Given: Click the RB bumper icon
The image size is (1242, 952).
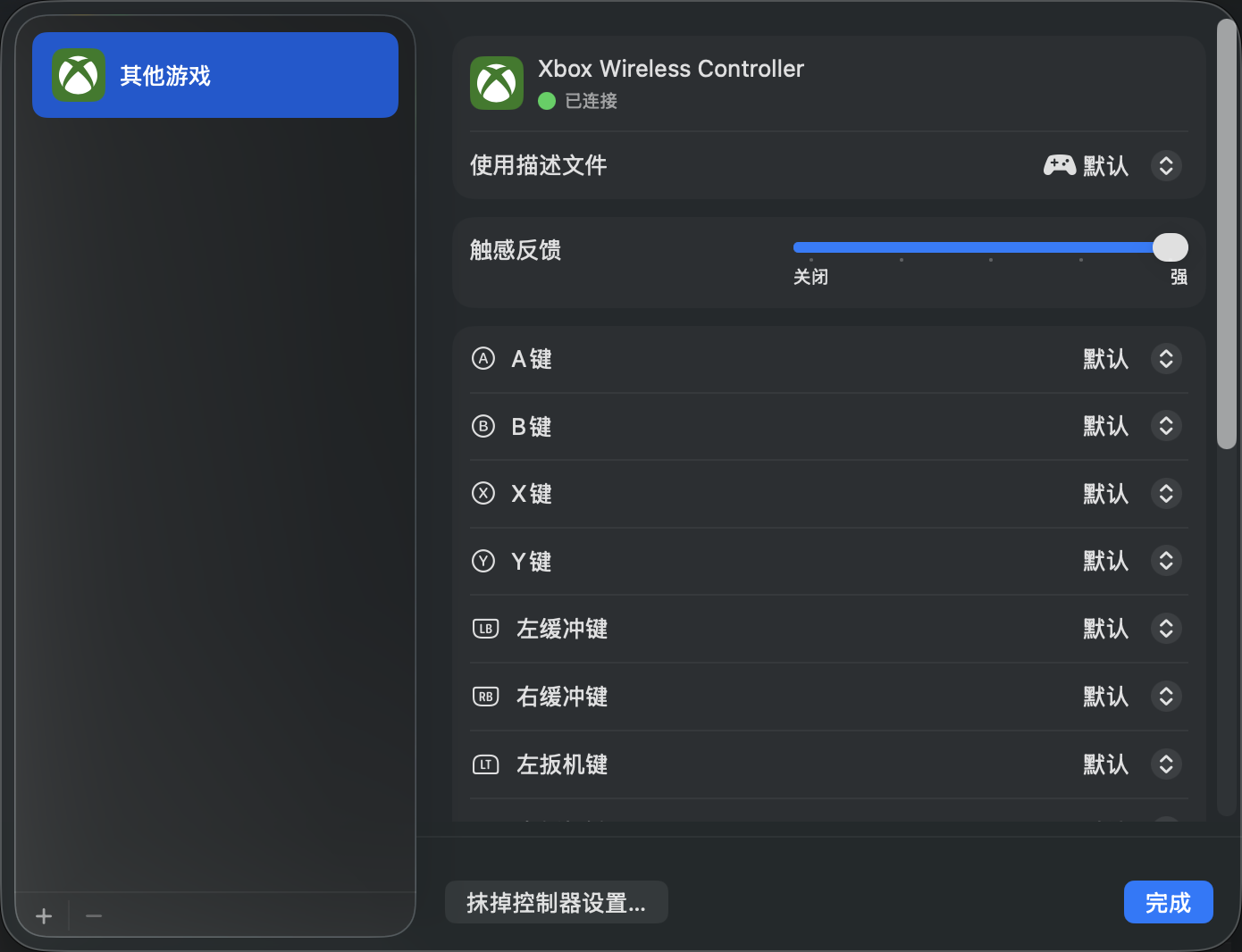Looking at the screenshot, I should click(x=485, y=697).
